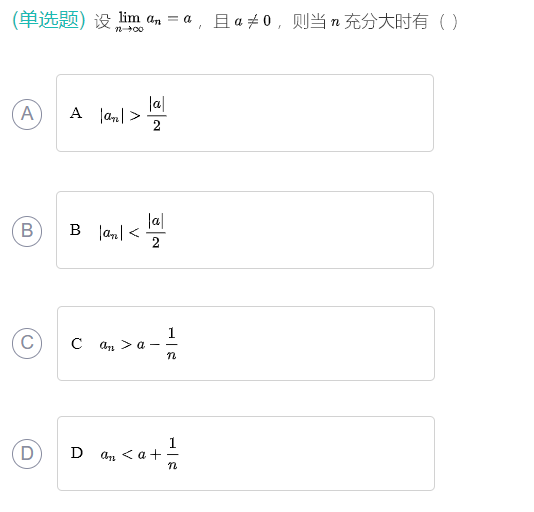This screenshot has width=534, height=512.
Task: Pick the circled D radio button
Action: click(27, 454)
